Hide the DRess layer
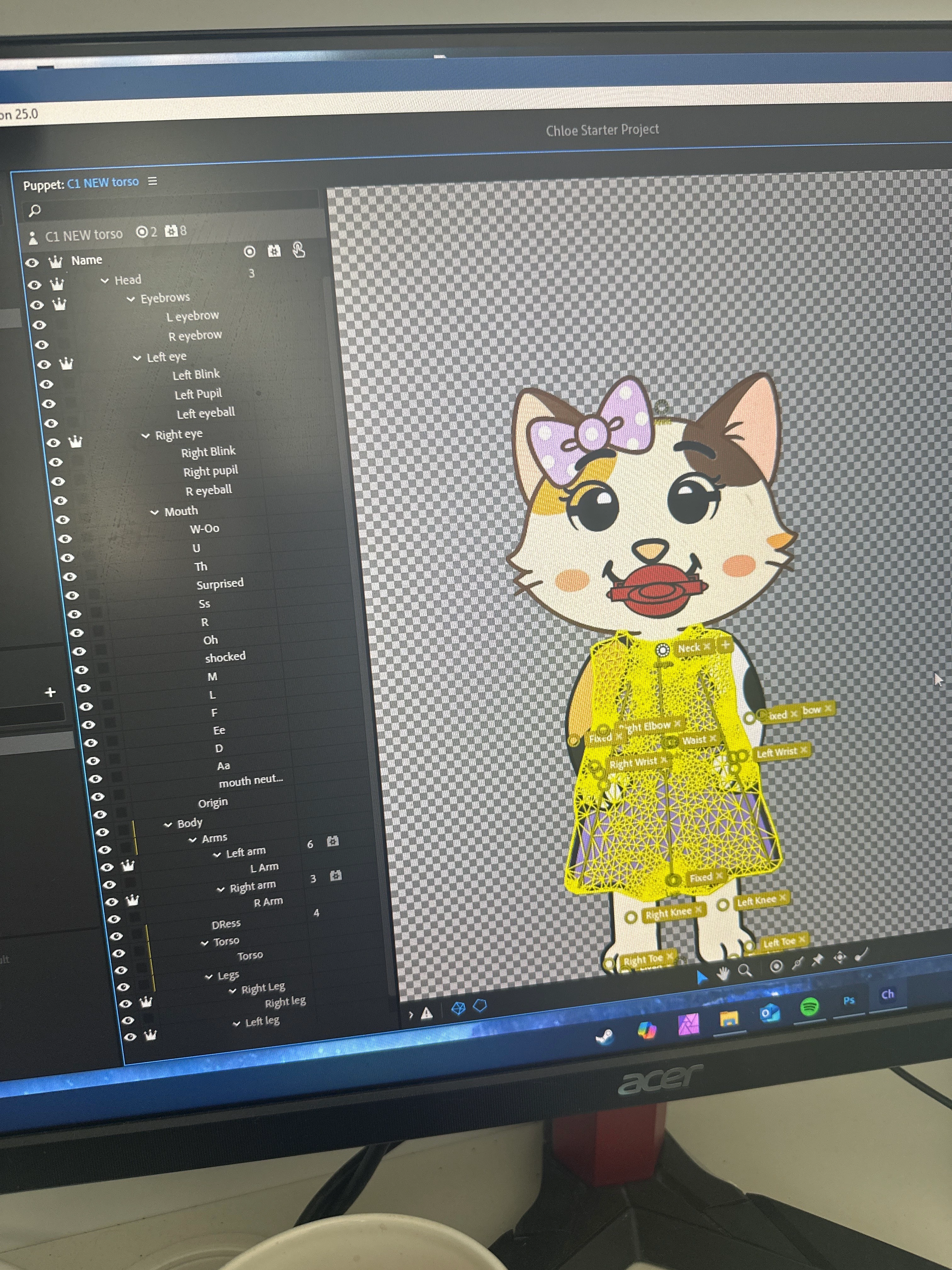Screen dimensions: 952x1270 point(116,936)
